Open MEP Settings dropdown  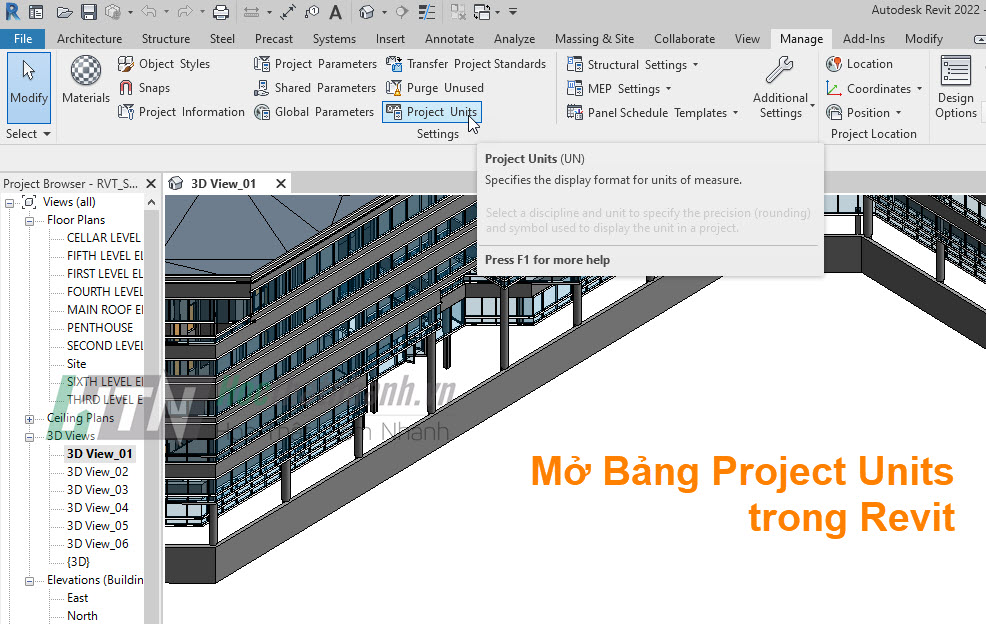tap(619, 89)
